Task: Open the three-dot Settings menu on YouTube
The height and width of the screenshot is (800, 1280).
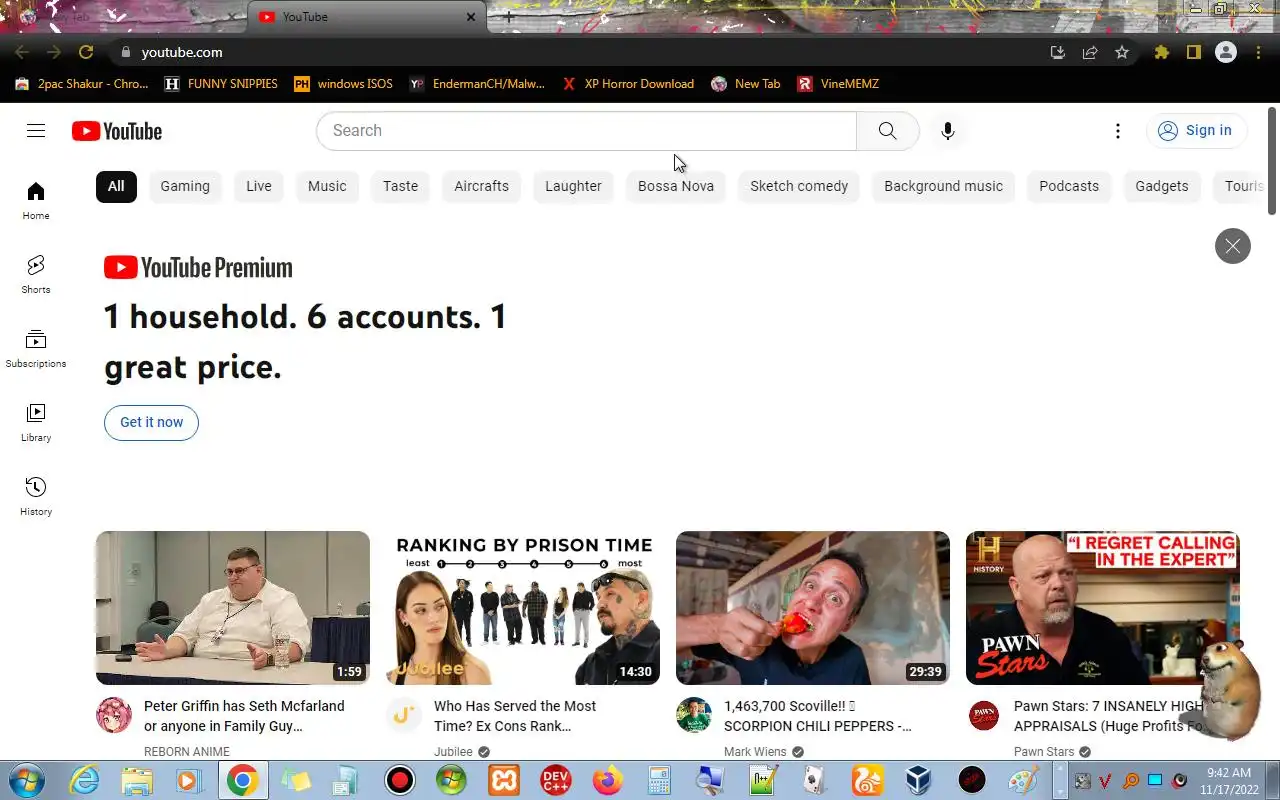Action: [x=1118, y=131]
